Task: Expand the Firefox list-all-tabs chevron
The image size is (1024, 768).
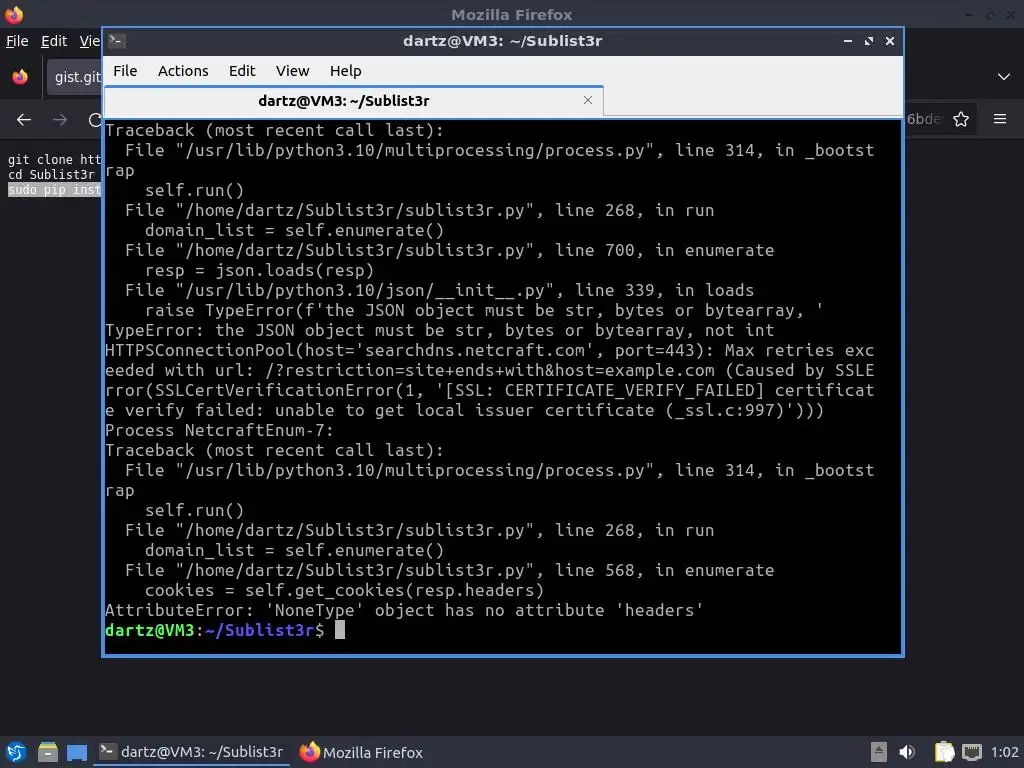Action: coord(1004,77)
